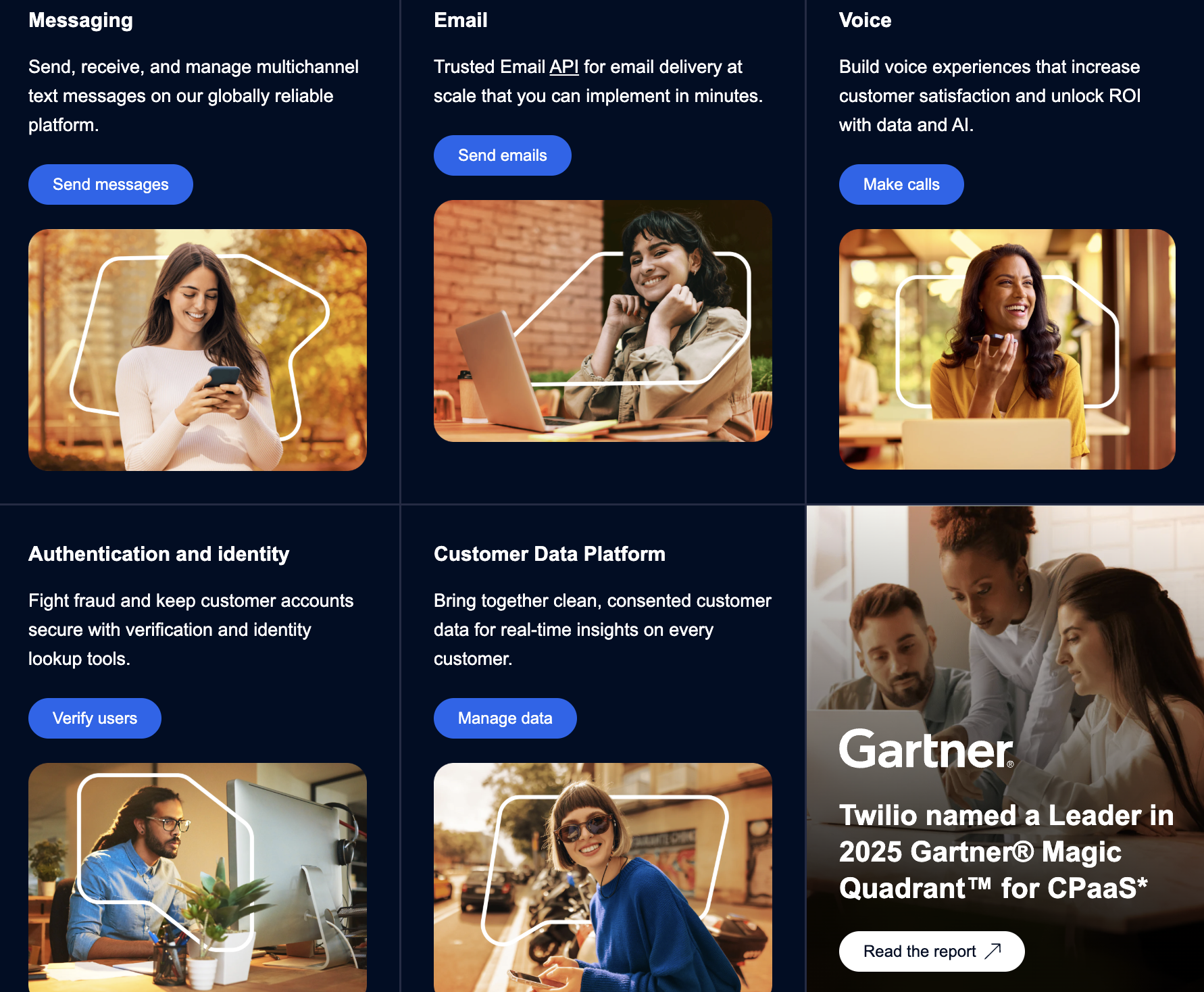Click the arrow icon in Read the report

point(993,951)
